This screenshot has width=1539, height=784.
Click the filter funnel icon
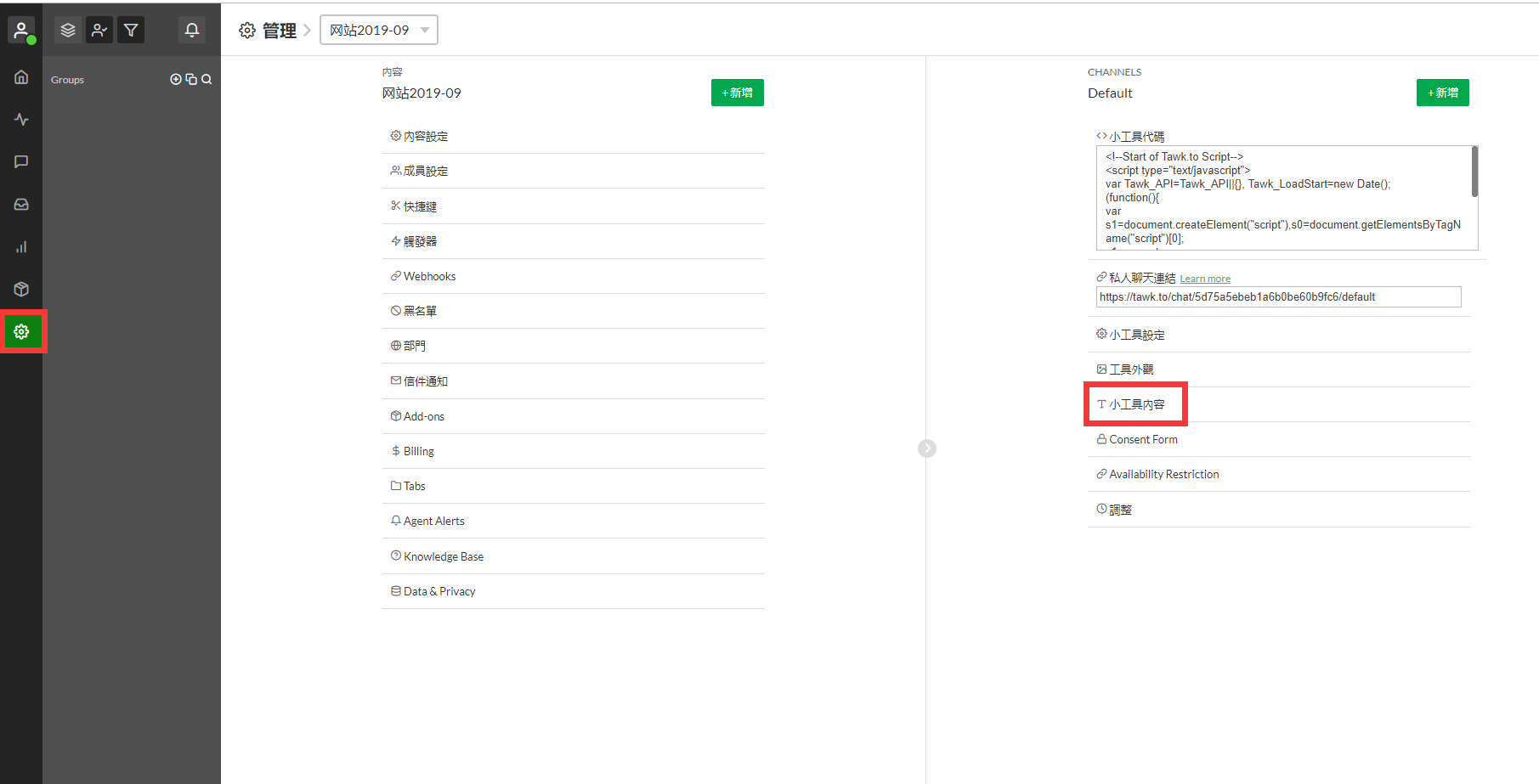point(131,31)
